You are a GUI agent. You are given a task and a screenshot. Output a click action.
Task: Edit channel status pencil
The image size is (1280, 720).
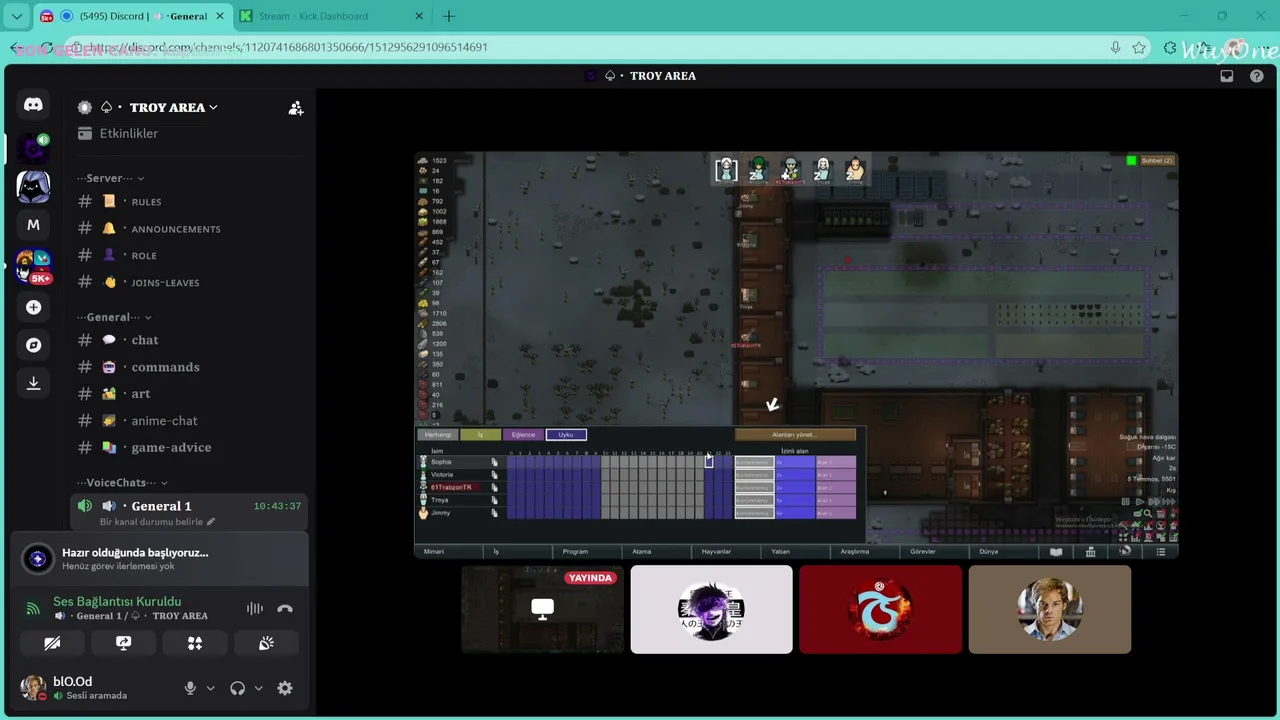[210, 522]
